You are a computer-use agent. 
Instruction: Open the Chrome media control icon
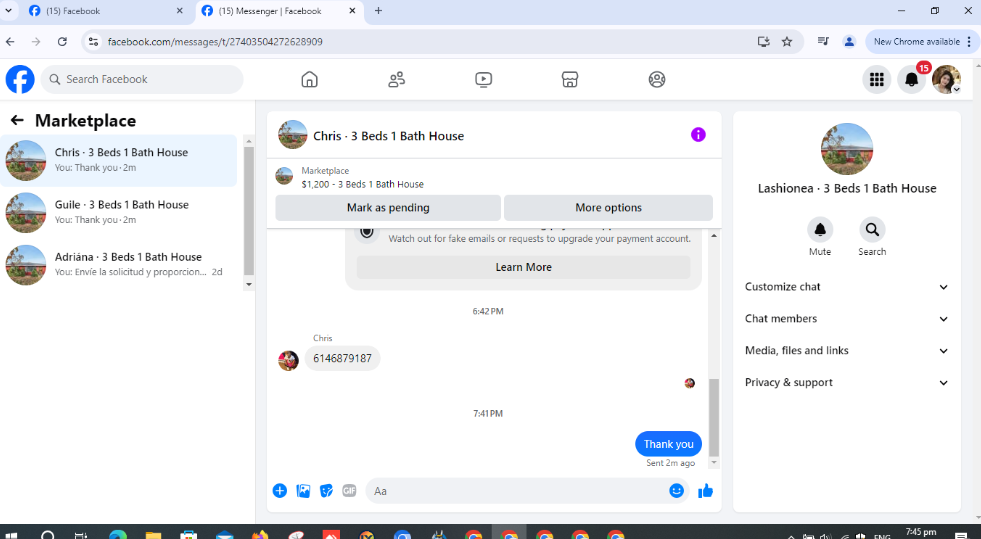pos(823,42)
